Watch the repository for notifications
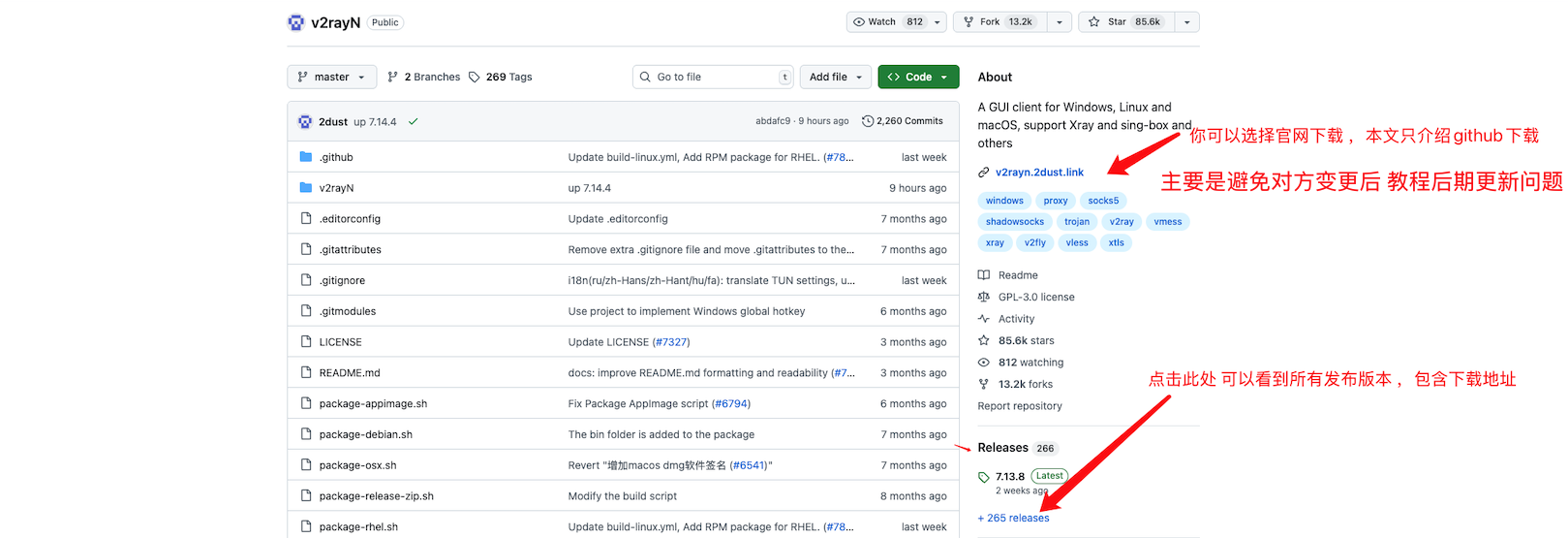This screenshot has height=538, width=1568. [x=888, y=22]
